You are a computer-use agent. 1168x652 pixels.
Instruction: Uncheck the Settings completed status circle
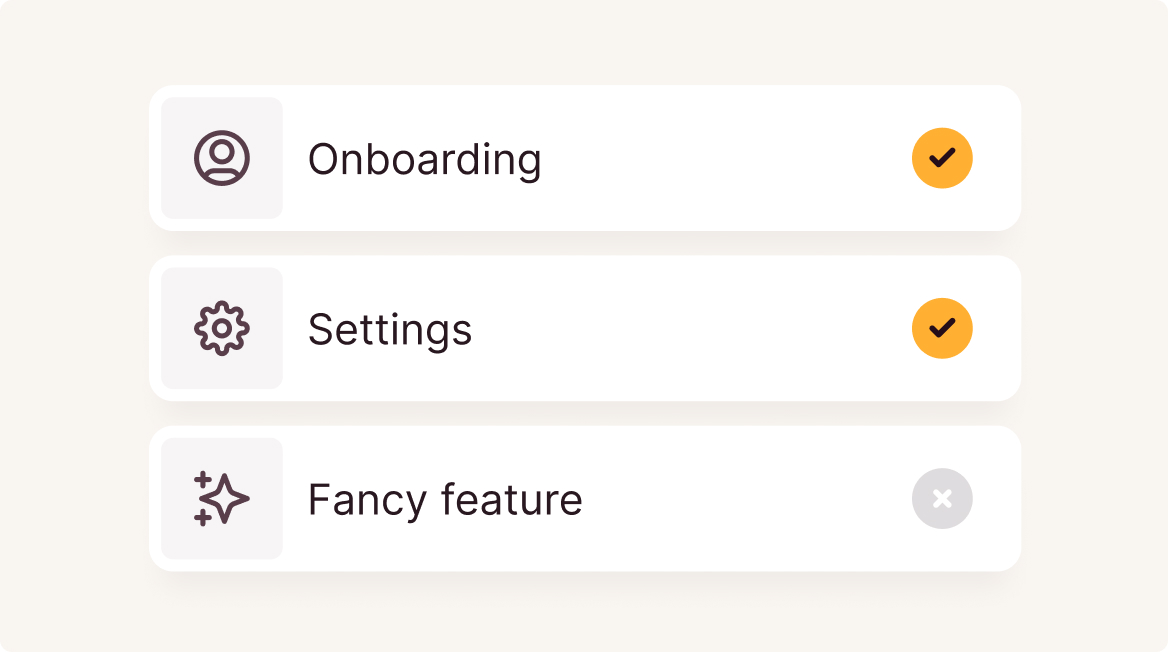pyautogui.click(x=942, y=328)
